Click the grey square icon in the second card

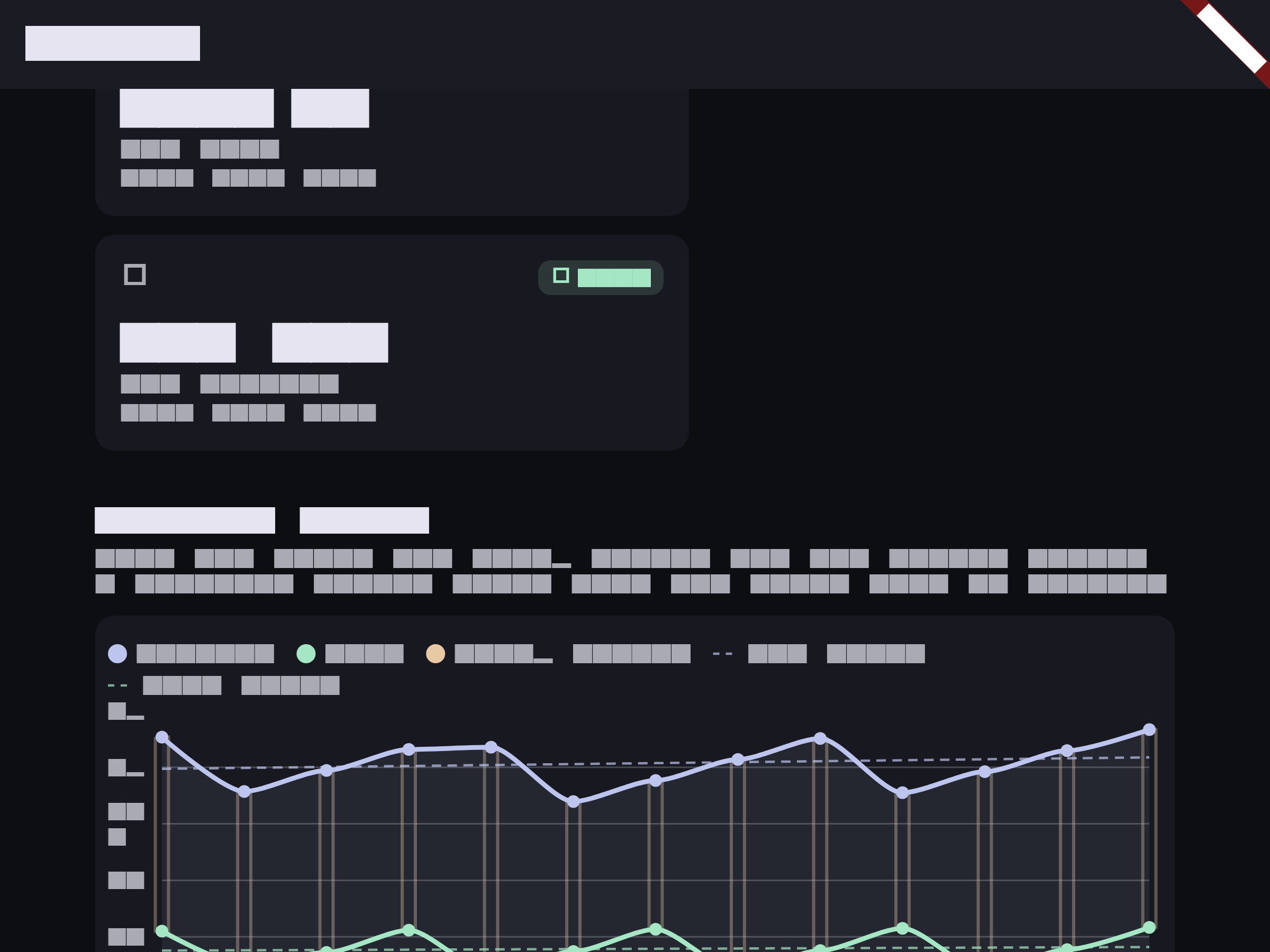[135, 274]
